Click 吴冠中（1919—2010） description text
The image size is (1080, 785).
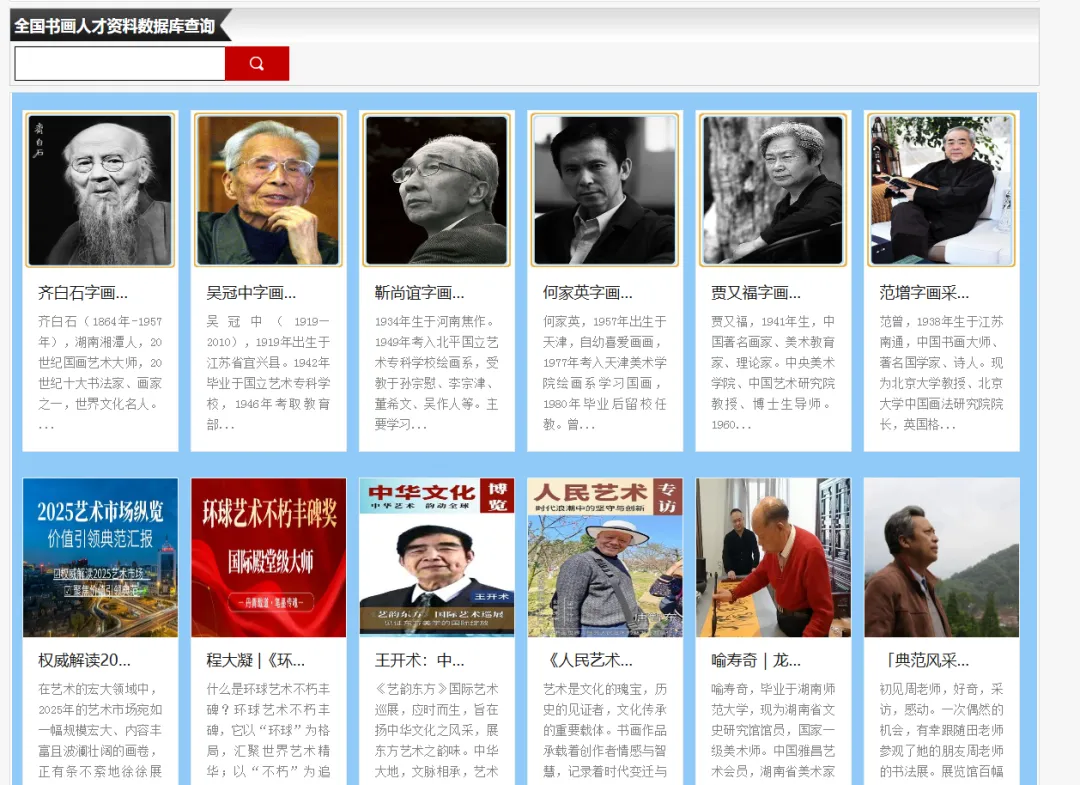(269, 373)
